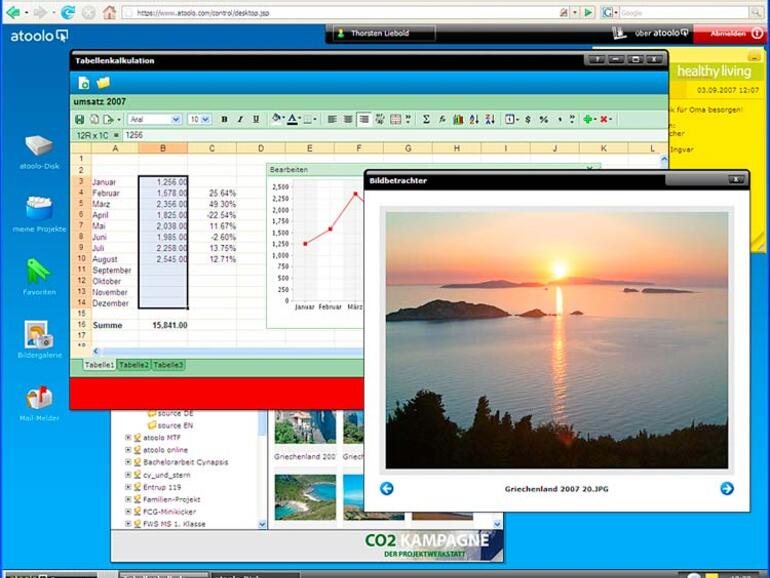Show next image in Bildbetrachter
Screen dimensions: 770x578
[x=727, y=489]
